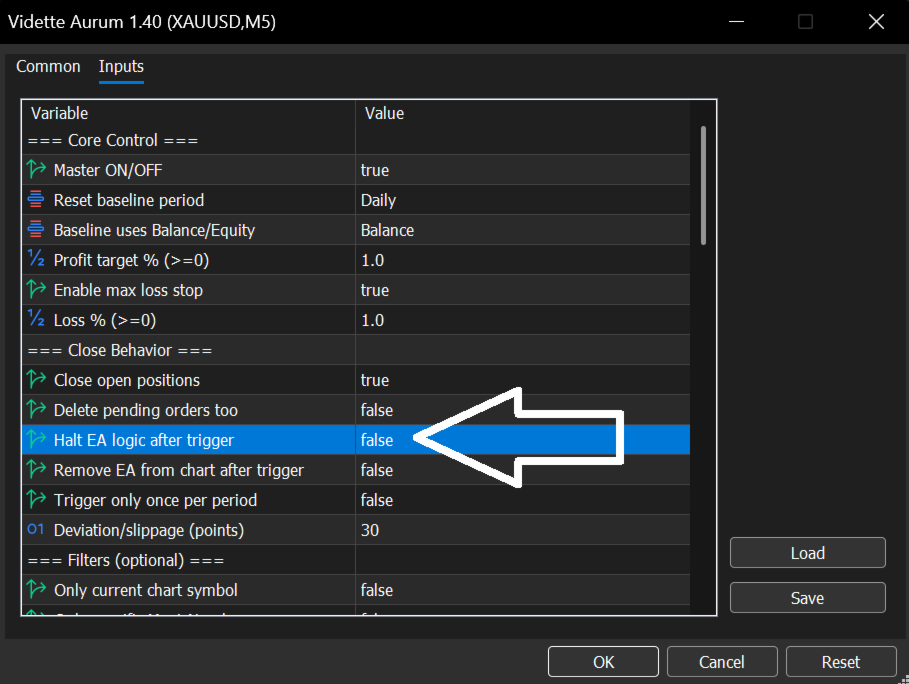Click the Delete pending orders too icon
909x684 pixels.
(x=36, y=410)
